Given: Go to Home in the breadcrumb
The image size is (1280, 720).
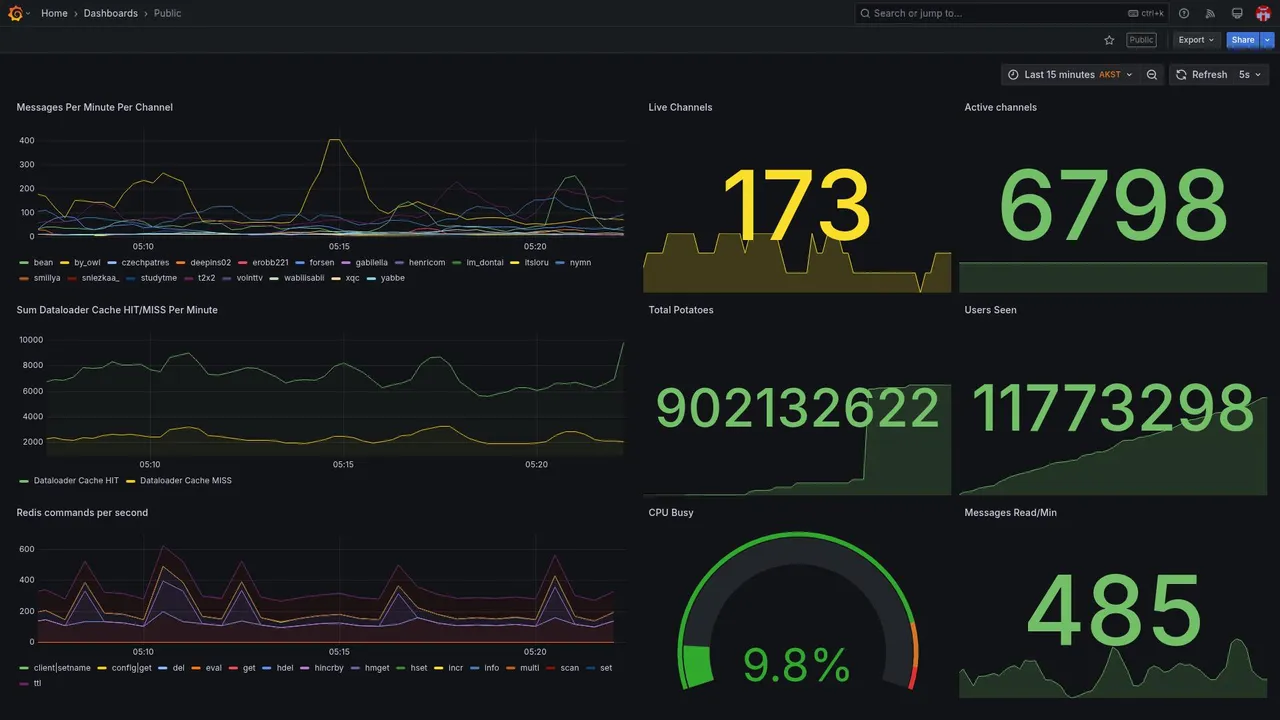Looking at the screenshot, I should coord(54,13).
